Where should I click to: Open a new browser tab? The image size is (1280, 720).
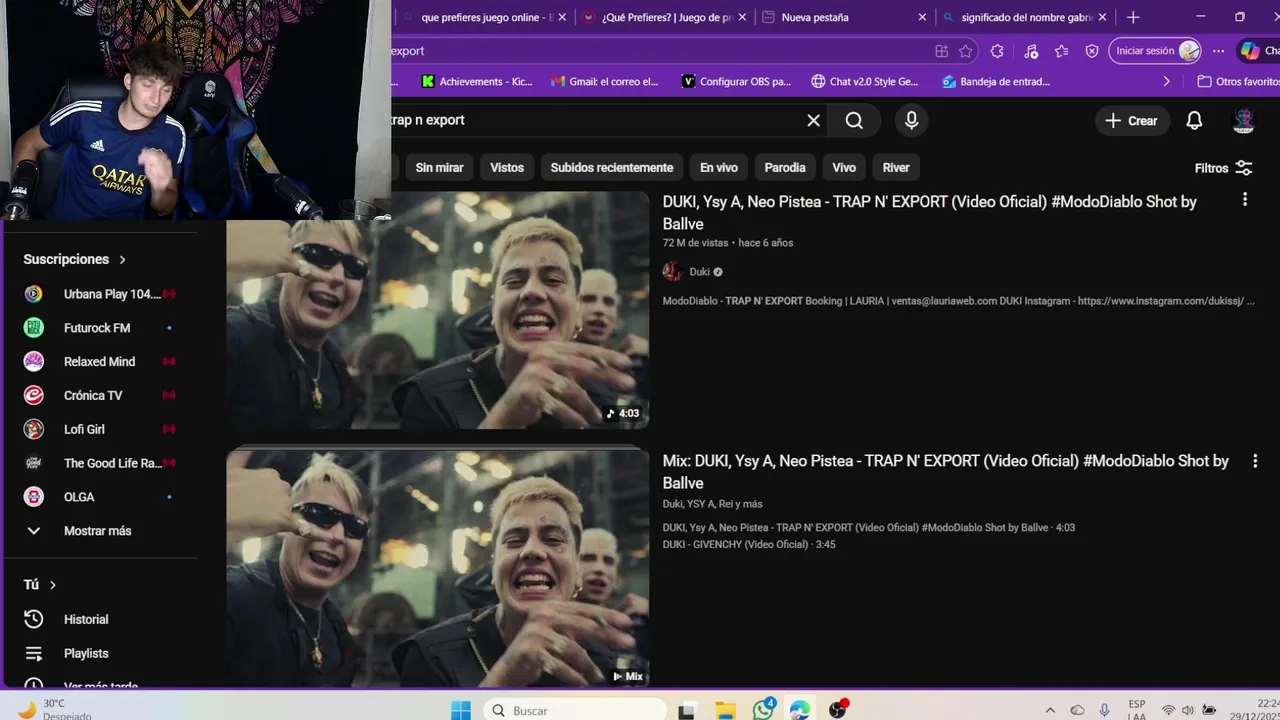(x=1133, y=17)
